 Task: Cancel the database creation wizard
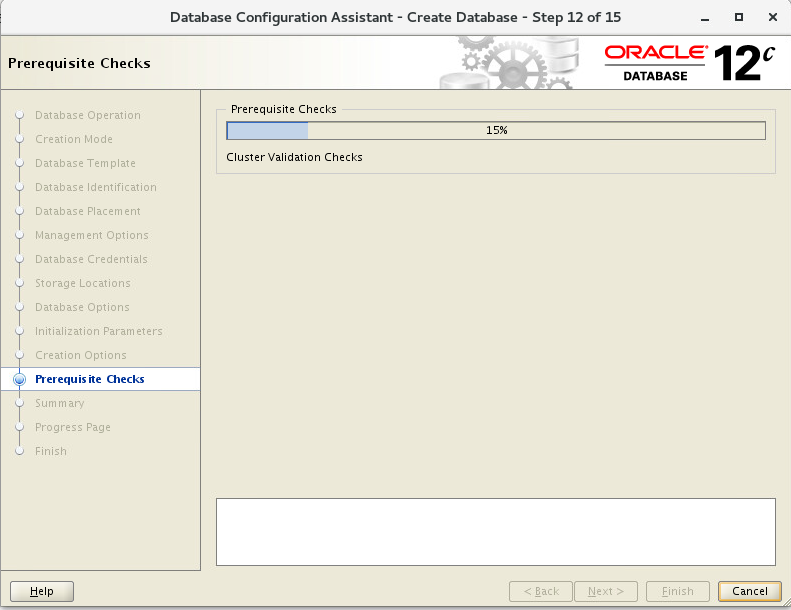[x=749, y=591]
